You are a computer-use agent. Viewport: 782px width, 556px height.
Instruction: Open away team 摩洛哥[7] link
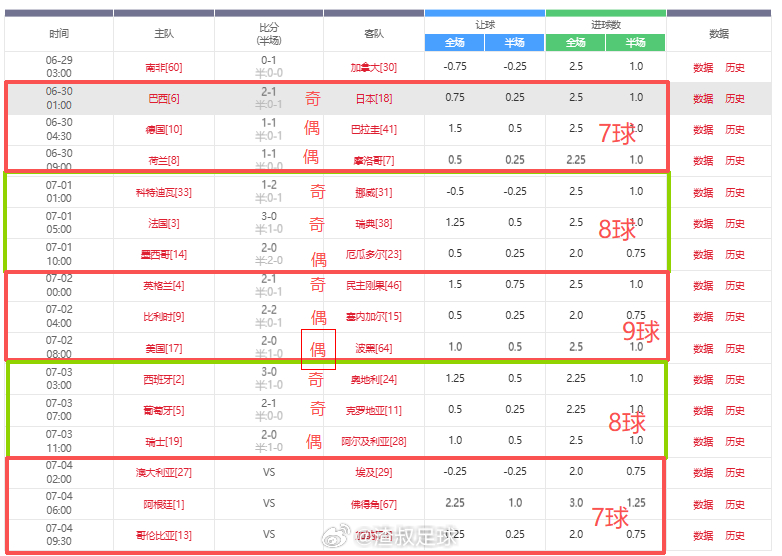pos(374,161)
